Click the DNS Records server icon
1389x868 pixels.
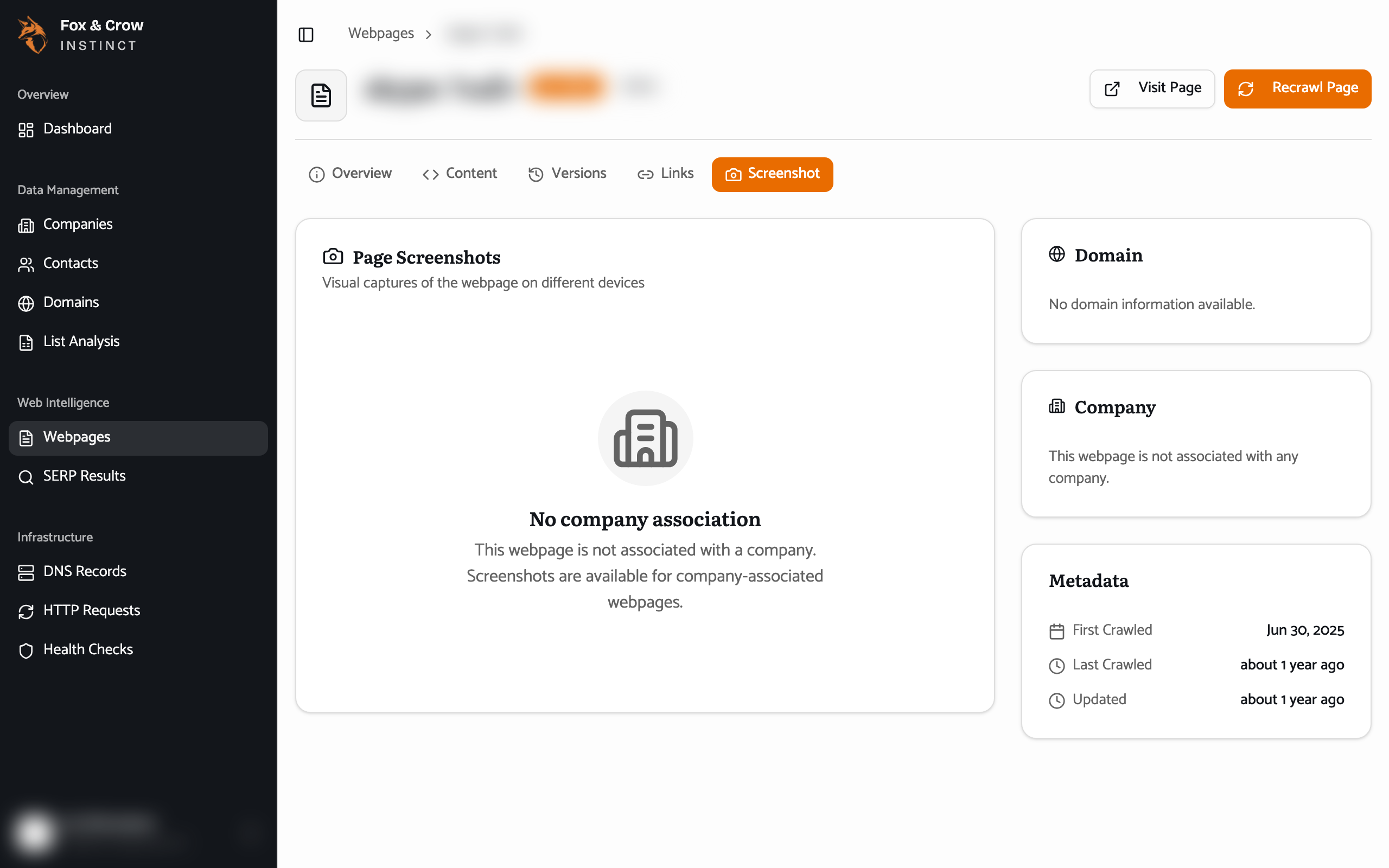26,572
